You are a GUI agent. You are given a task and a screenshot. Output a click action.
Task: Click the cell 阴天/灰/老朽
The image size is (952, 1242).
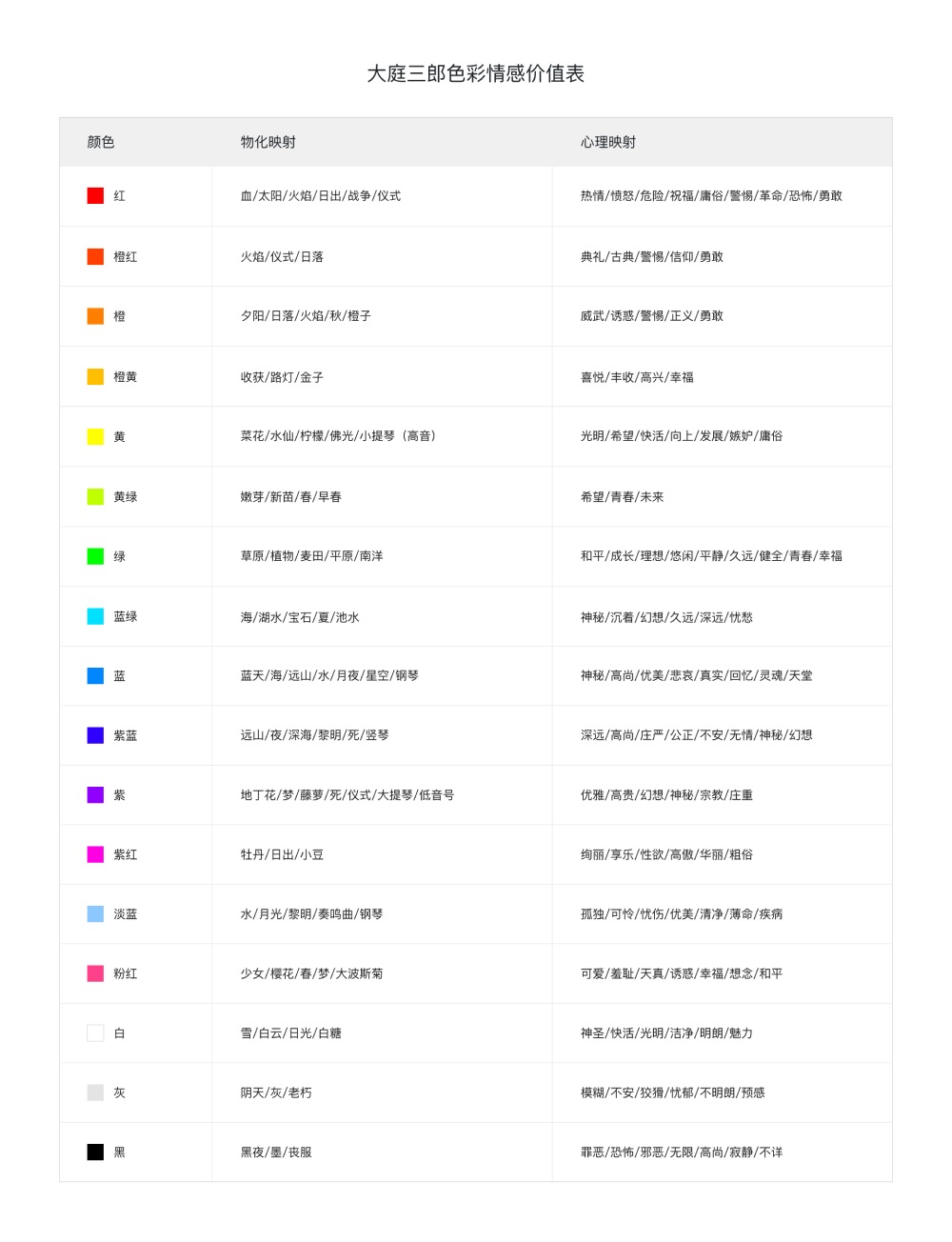[x=382, y=1092]
